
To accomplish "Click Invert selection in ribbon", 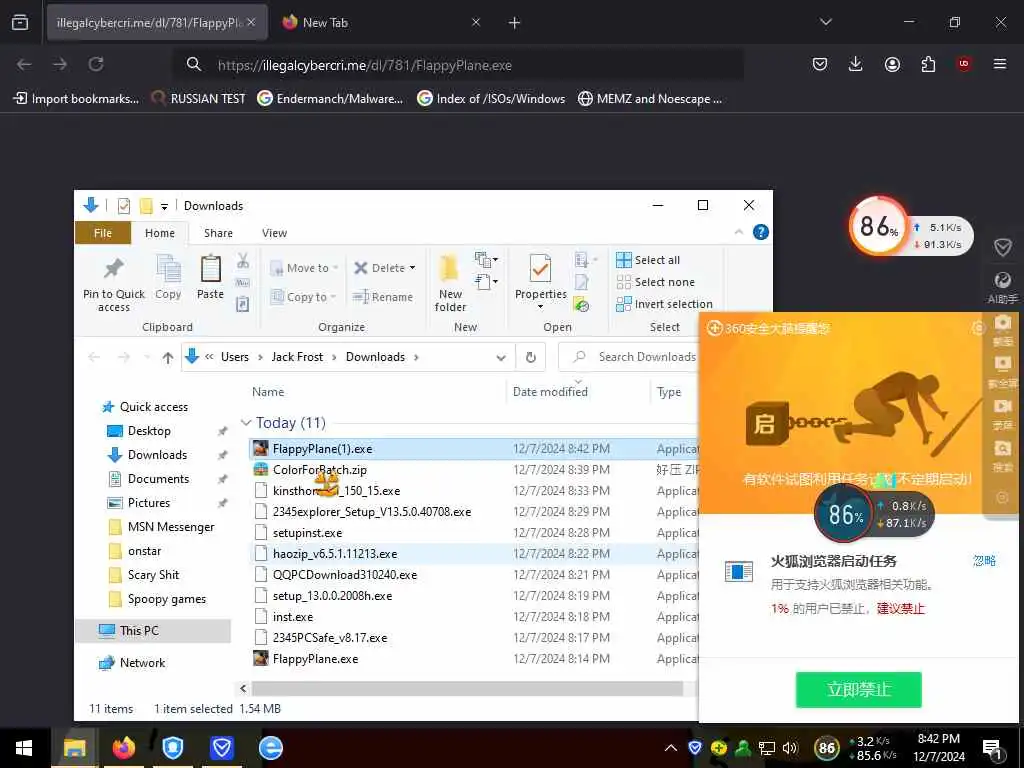I will [x=664, y=304].
